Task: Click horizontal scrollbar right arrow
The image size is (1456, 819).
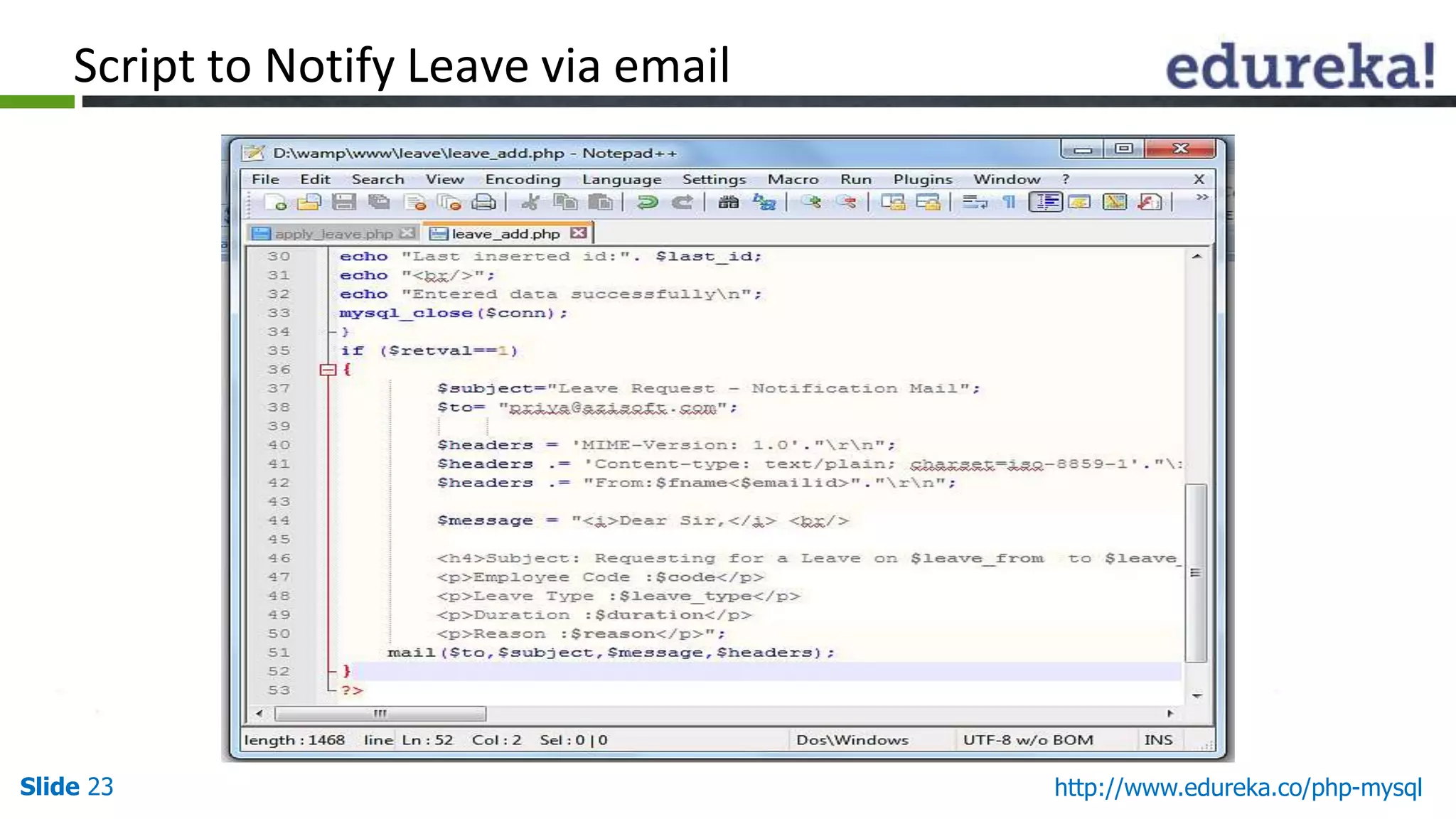Action: pyautogui.click(x=1170, y=713)
